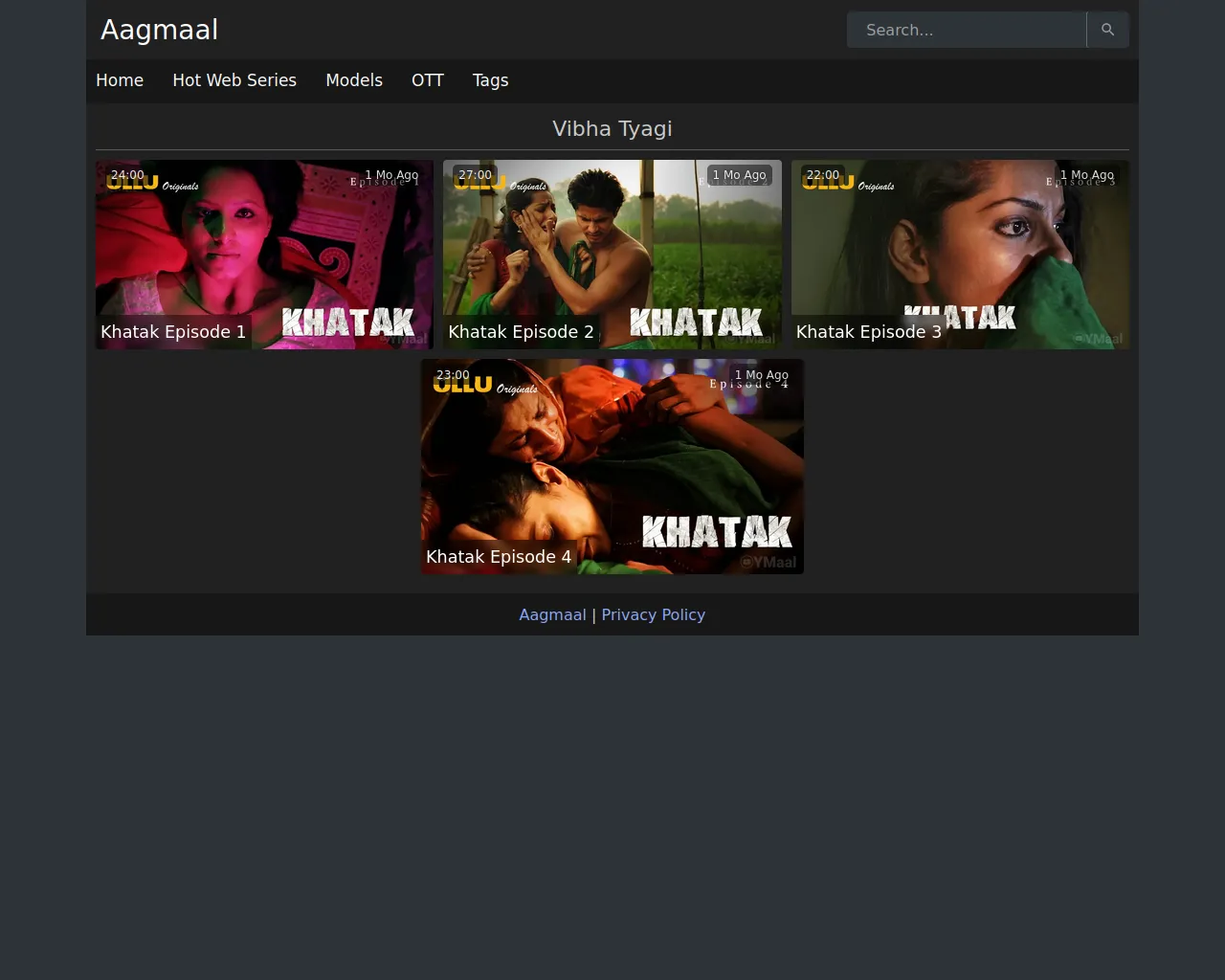Browse the Tags menu item
The image size is (1225, 980).
(490, 80)
